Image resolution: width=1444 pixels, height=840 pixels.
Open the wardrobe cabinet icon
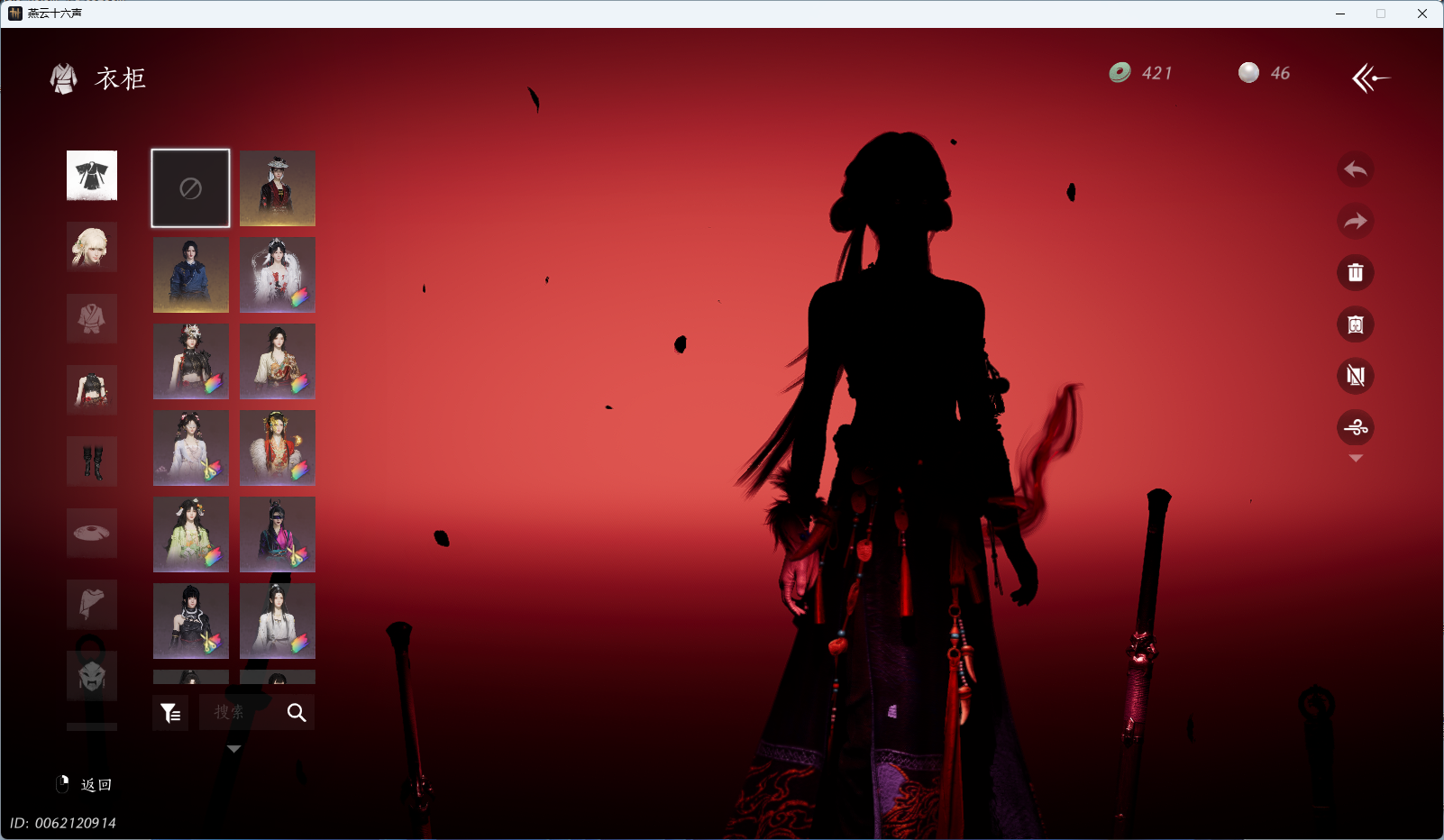tap(1355, 324)
